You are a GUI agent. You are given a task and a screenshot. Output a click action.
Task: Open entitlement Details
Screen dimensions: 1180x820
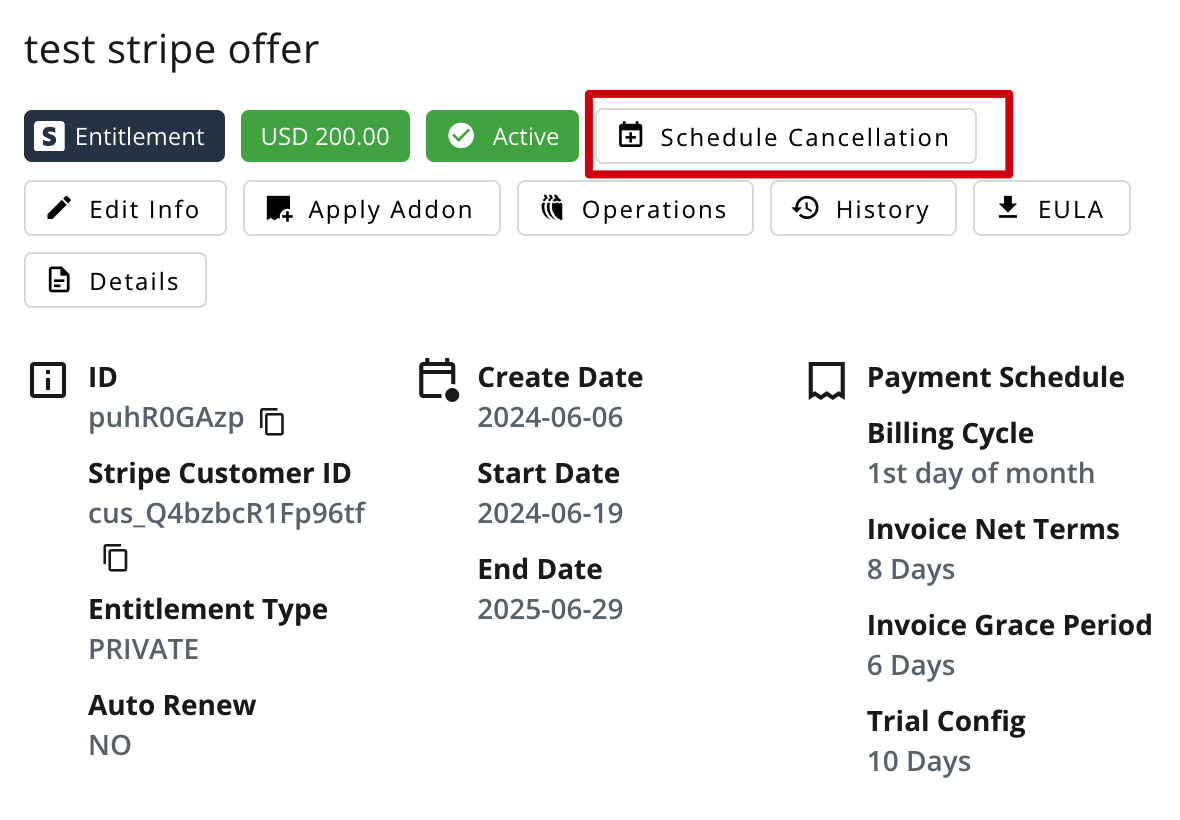point(115,280)
